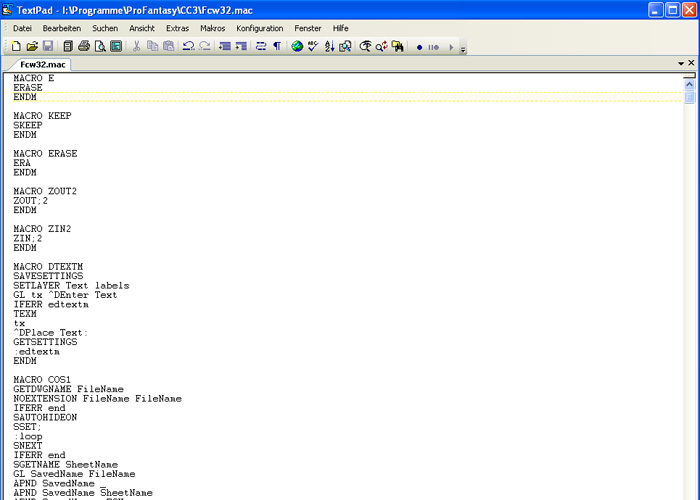Viewport: 700px width, 500px height.
Task: Open Replace dialog via toolbar icon
Action: [x=381, y=46]
